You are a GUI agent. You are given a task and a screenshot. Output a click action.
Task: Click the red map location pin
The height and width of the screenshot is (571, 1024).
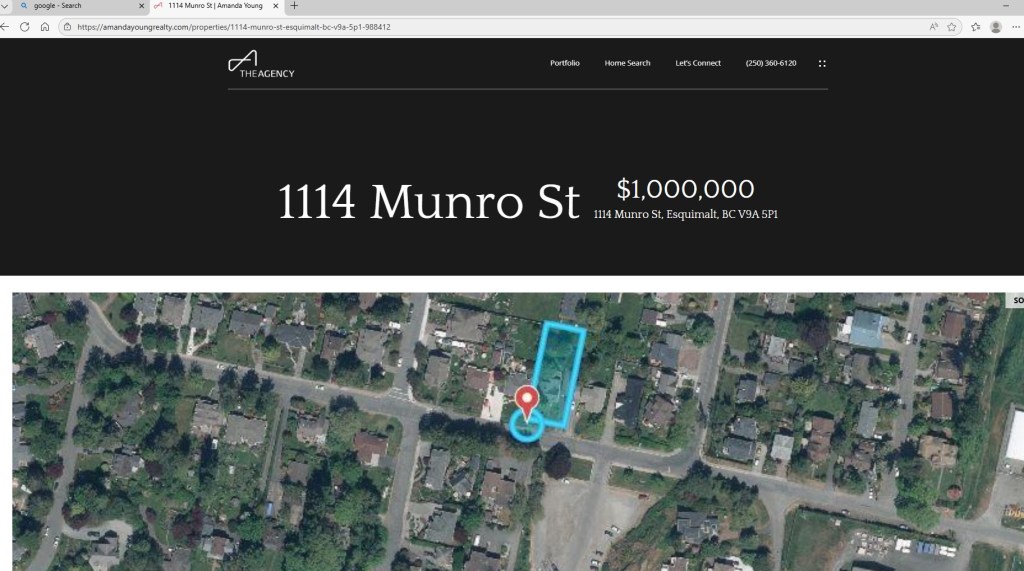coord(527,401)
